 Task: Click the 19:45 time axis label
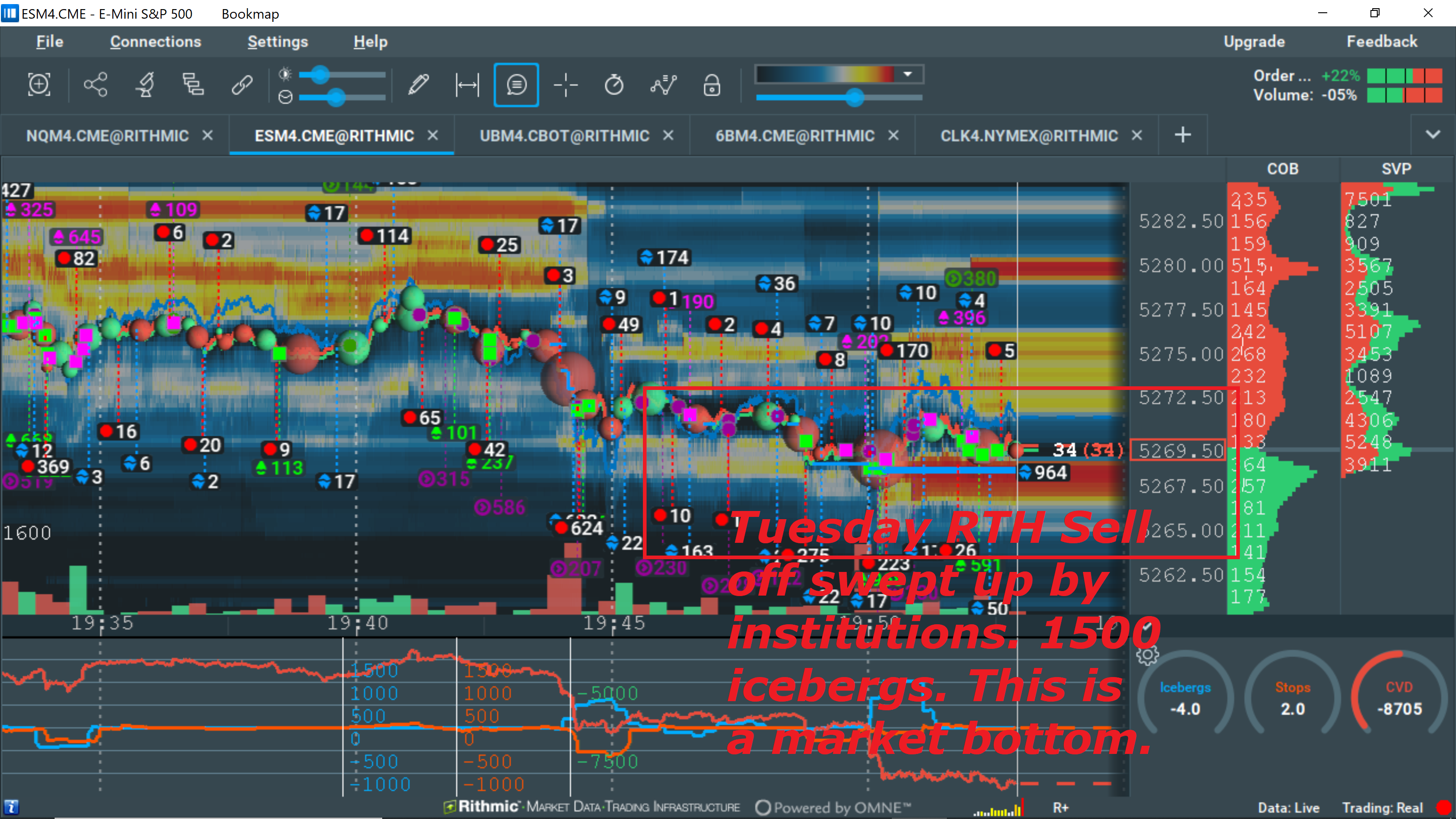(x=614, y=623)
